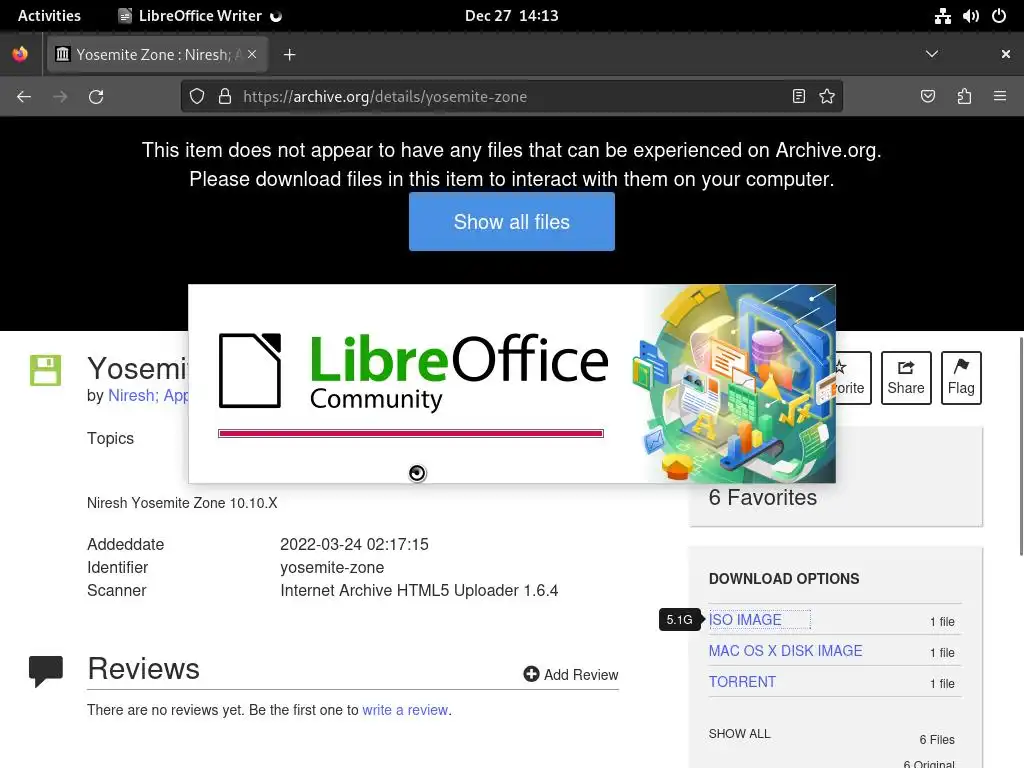
Task: Click the TORRENT download link
Action: point(742,682)
